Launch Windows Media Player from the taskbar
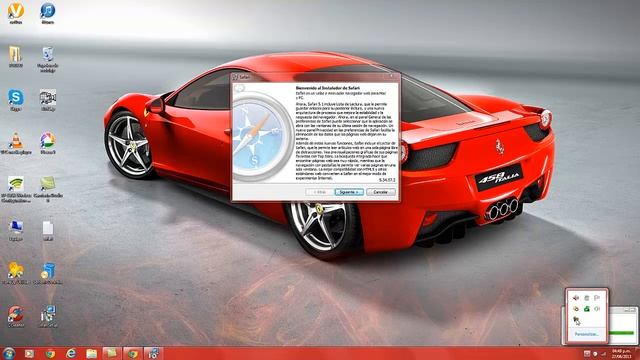 pos(29,353)
